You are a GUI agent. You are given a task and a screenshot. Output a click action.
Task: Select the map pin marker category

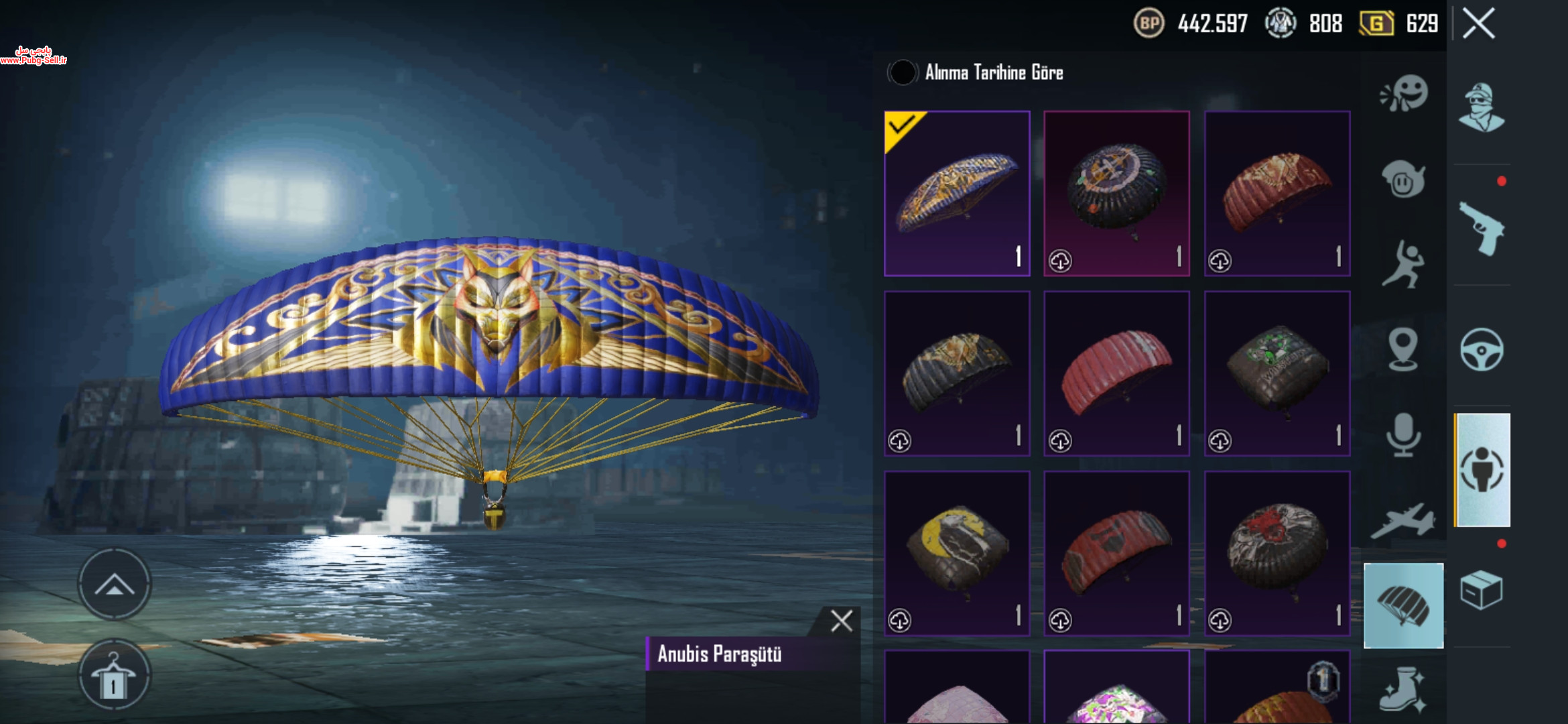click(1402, 349)
